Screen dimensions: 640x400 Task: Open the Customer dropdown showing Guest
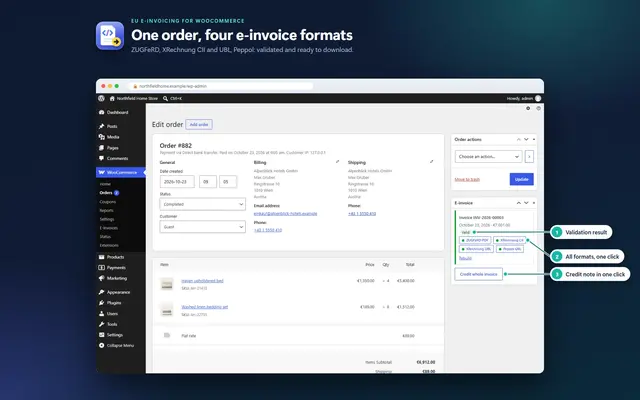pyautogui.click(x=202, y=227)
